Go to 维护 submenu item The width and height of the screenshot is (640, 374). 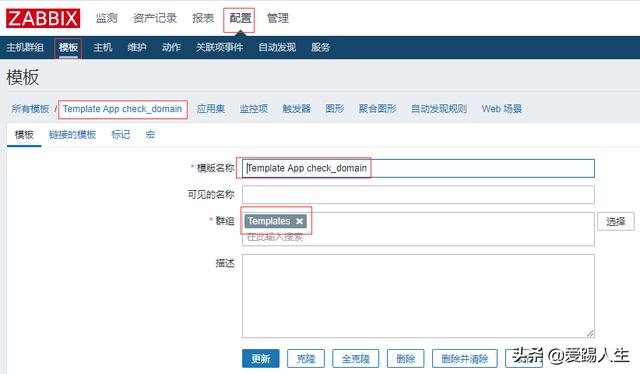(x=137, y=47)
